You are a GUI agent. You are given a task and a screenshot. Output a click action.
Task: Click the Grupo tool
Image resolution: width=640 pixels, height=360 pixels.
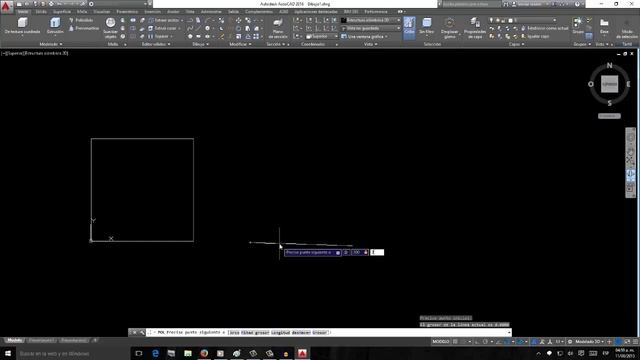point(578,25)
